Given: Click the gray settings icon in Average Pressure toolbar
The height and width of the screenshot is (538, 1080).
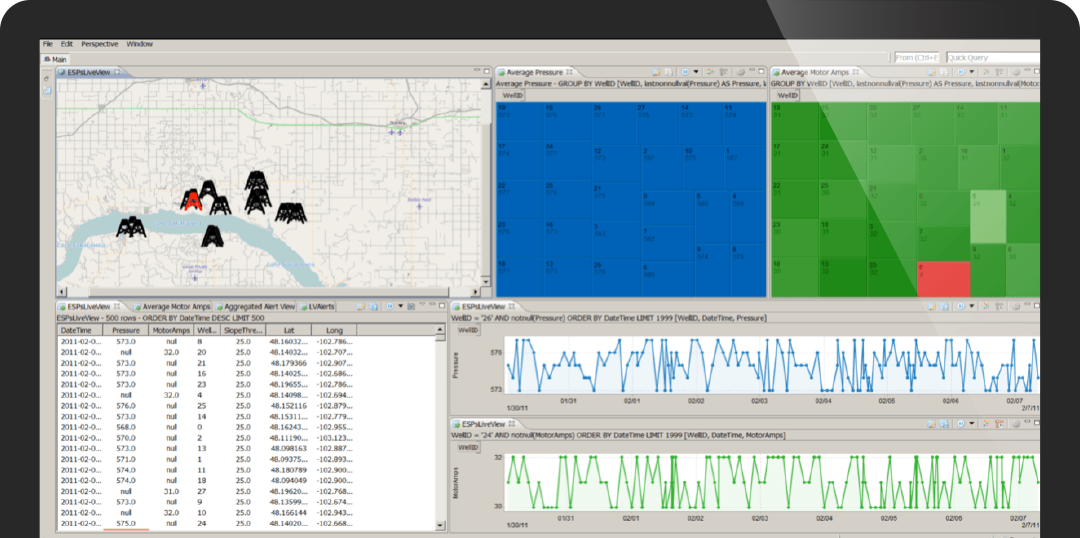Looking at the screenshot, I should (740, 72).
